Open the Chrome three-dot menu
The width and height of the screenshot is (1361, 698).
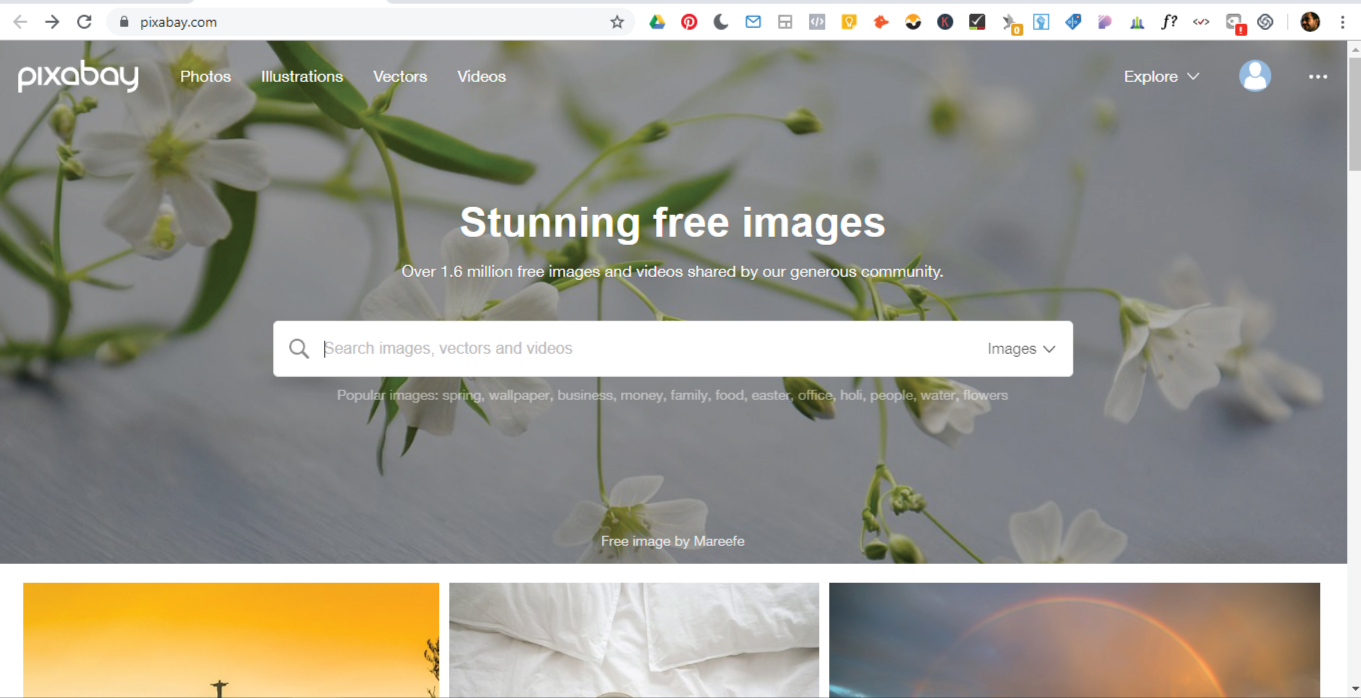[x=1343, y=22]
